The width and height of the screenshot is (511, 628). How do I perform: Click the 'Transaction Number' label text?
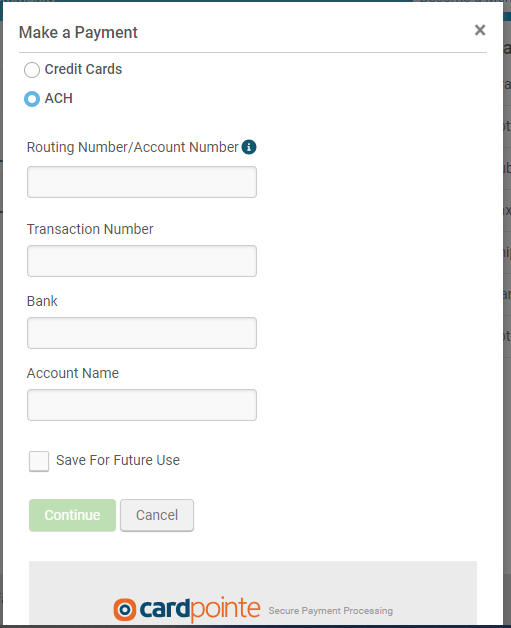pyautogui.click(x=90, y=229)
